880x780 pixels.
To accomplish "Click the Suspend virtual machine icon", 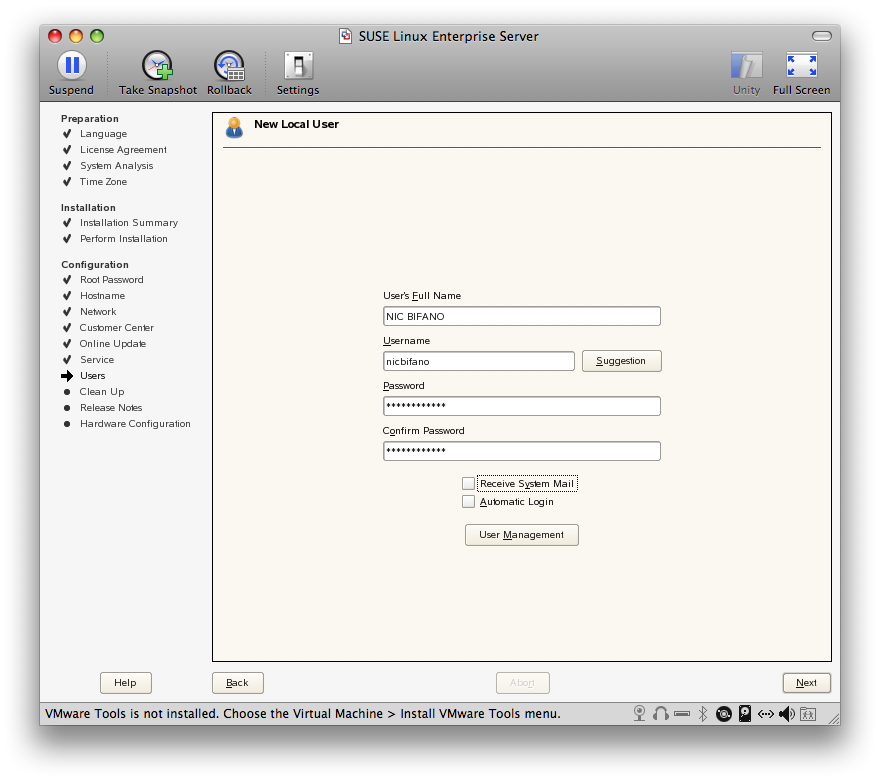I will (71, 67).
